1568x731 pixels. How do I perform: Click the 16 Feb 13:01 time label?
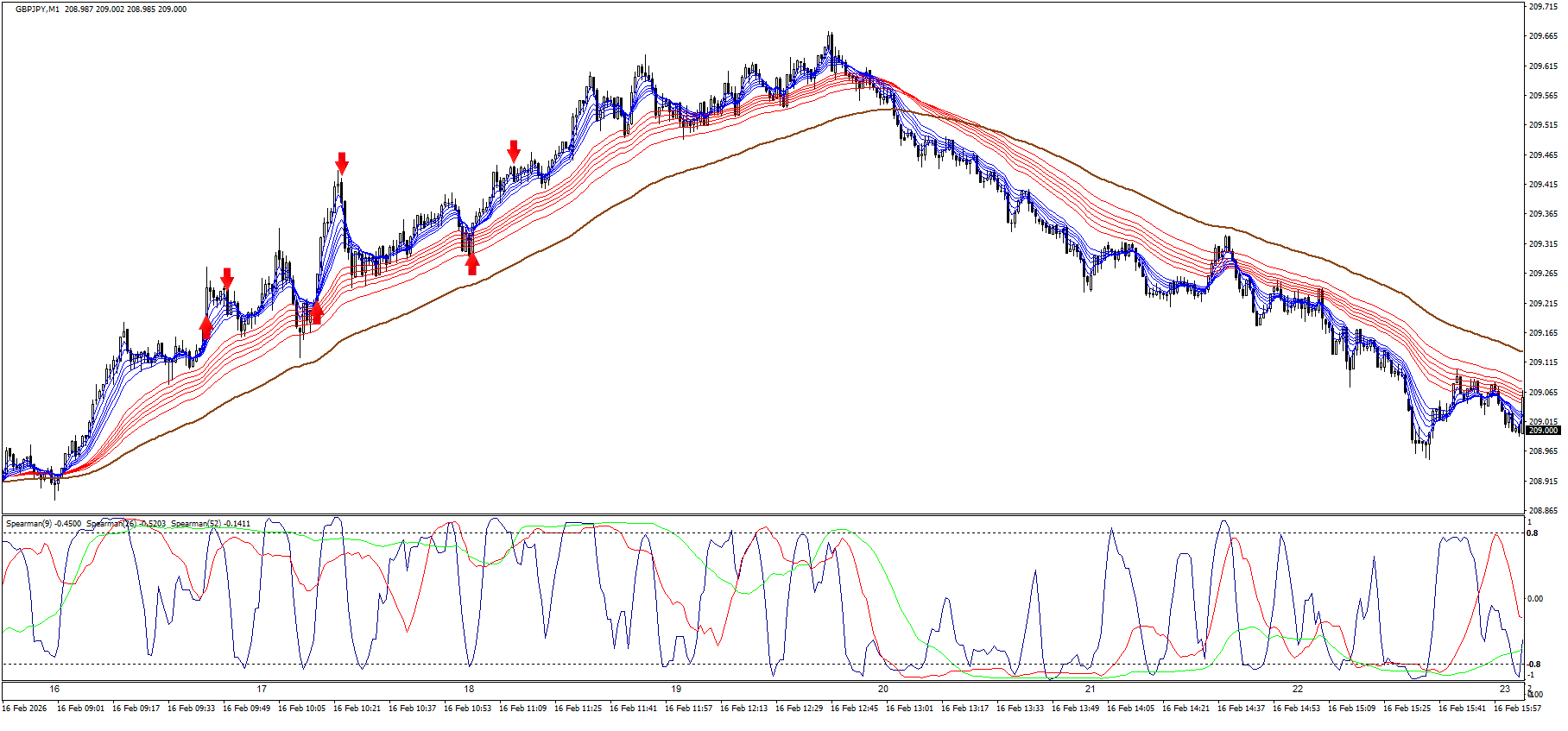(909, 709)
